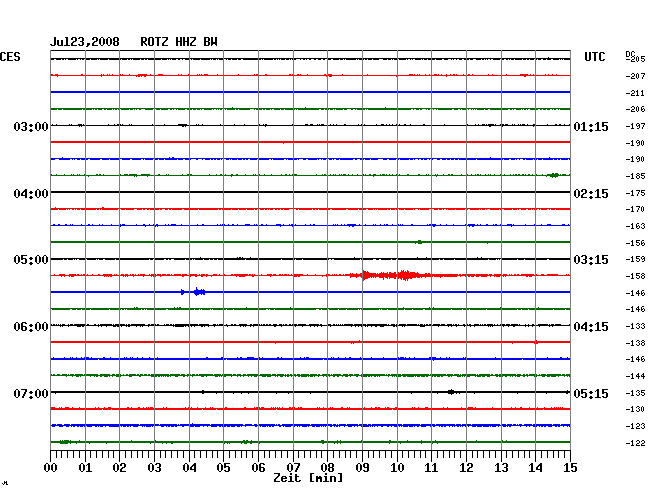Select the 07:00 local time label

coord(31,393)
